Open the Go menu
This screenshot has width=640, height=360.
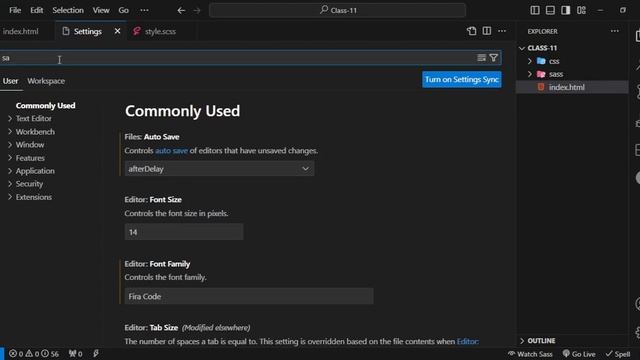[x=124, y=10]
